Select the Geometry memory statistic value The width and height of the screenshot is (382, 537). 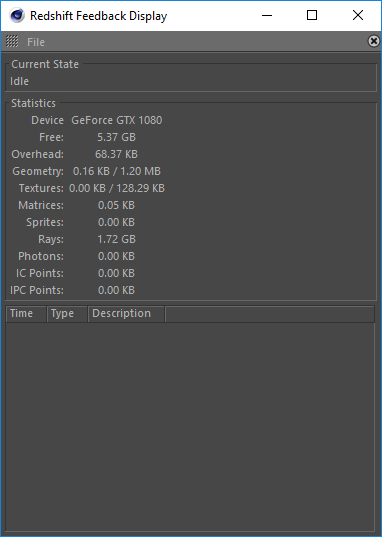pyautogui.click(x=117, y=171)
